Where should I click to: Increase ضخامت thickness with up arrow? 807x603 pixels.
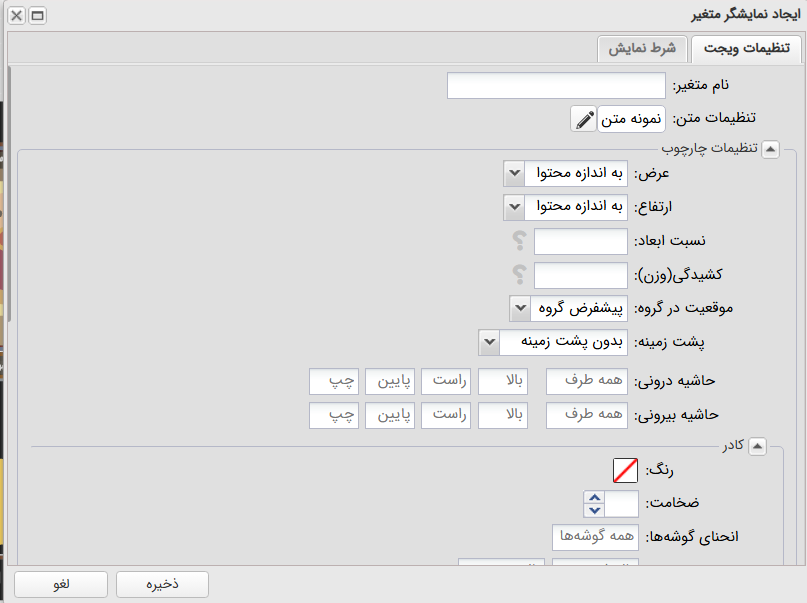(x=594, y=498)
